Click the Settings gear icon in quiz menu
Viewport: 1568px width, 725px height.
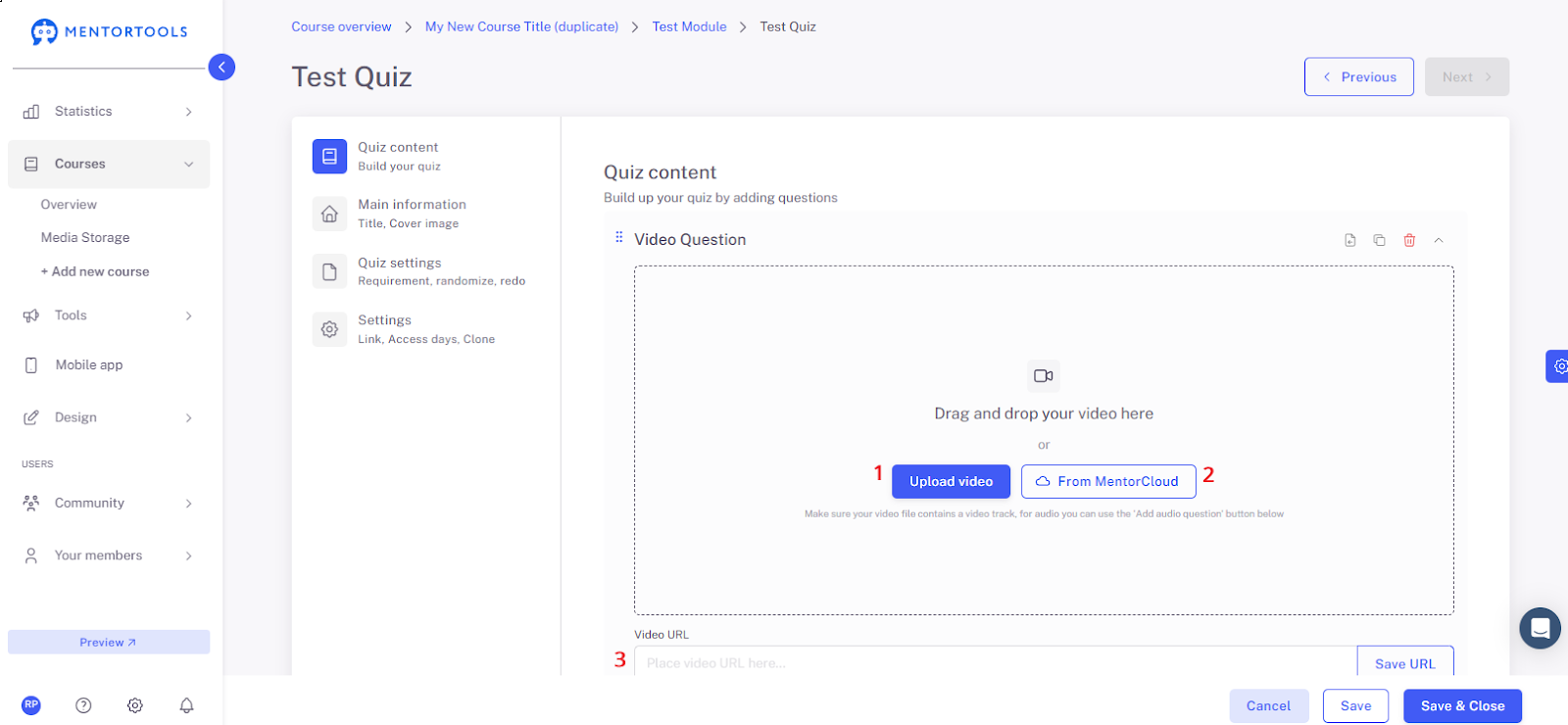pyautogui.click(x=329, y=329)
